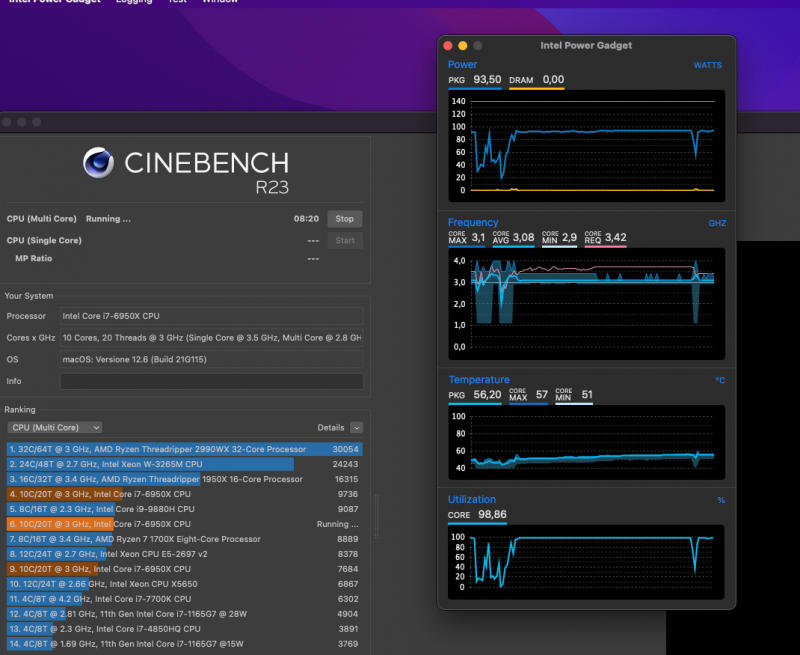Viewport: 800px width, 655px height.
Task: Click the CORE utilization value 98,86
Action: coord(492,514)
